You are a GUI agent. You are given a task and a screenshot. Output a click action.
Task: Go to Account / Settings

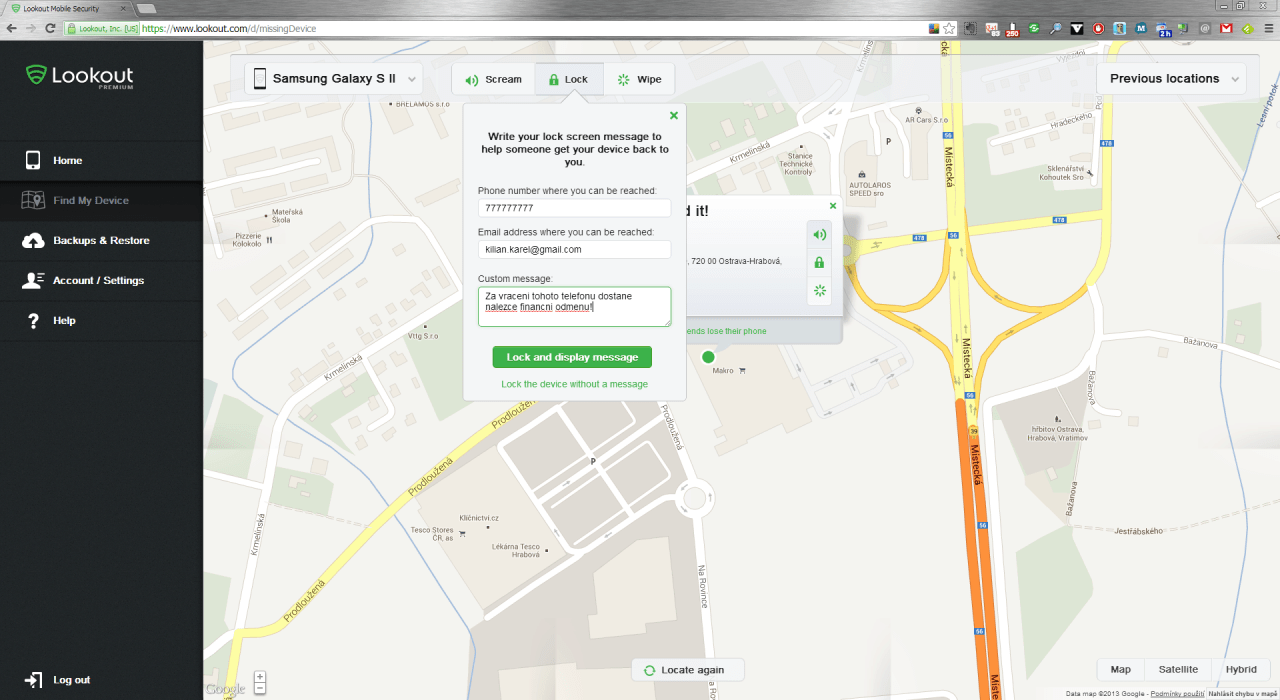tap(101, 280)
